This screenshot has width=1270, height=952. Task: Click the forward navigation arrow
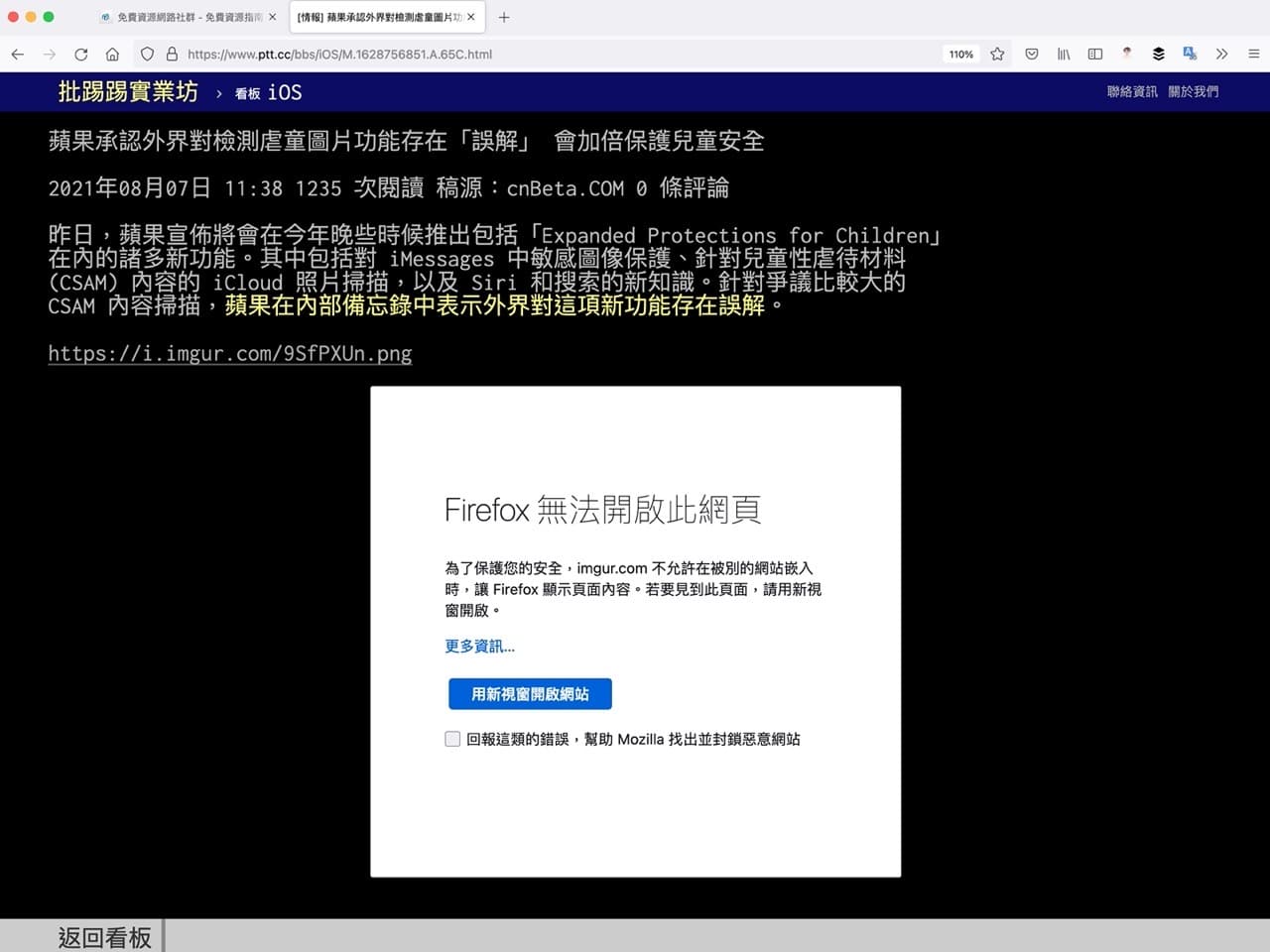(x=49, y=54)
